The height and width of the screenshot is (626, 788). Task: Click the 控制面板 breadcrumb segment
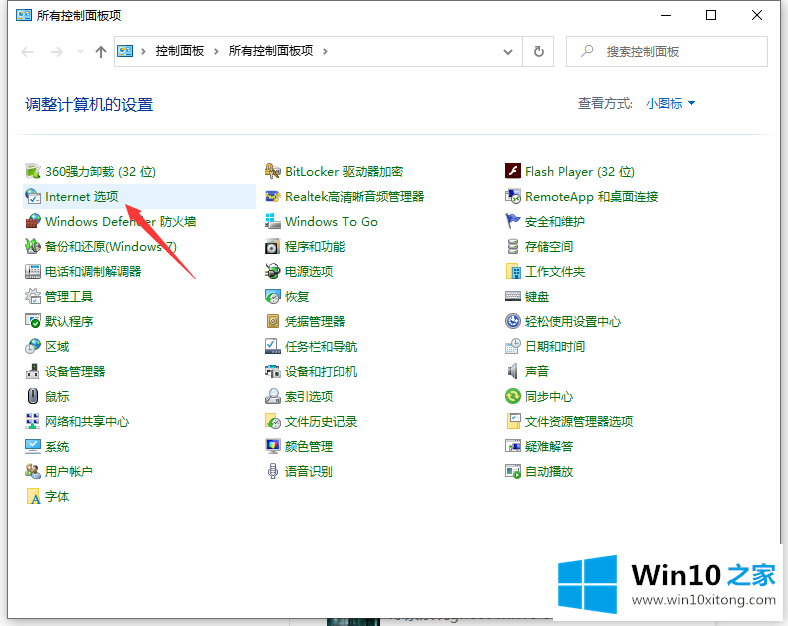tap(180, 51)
